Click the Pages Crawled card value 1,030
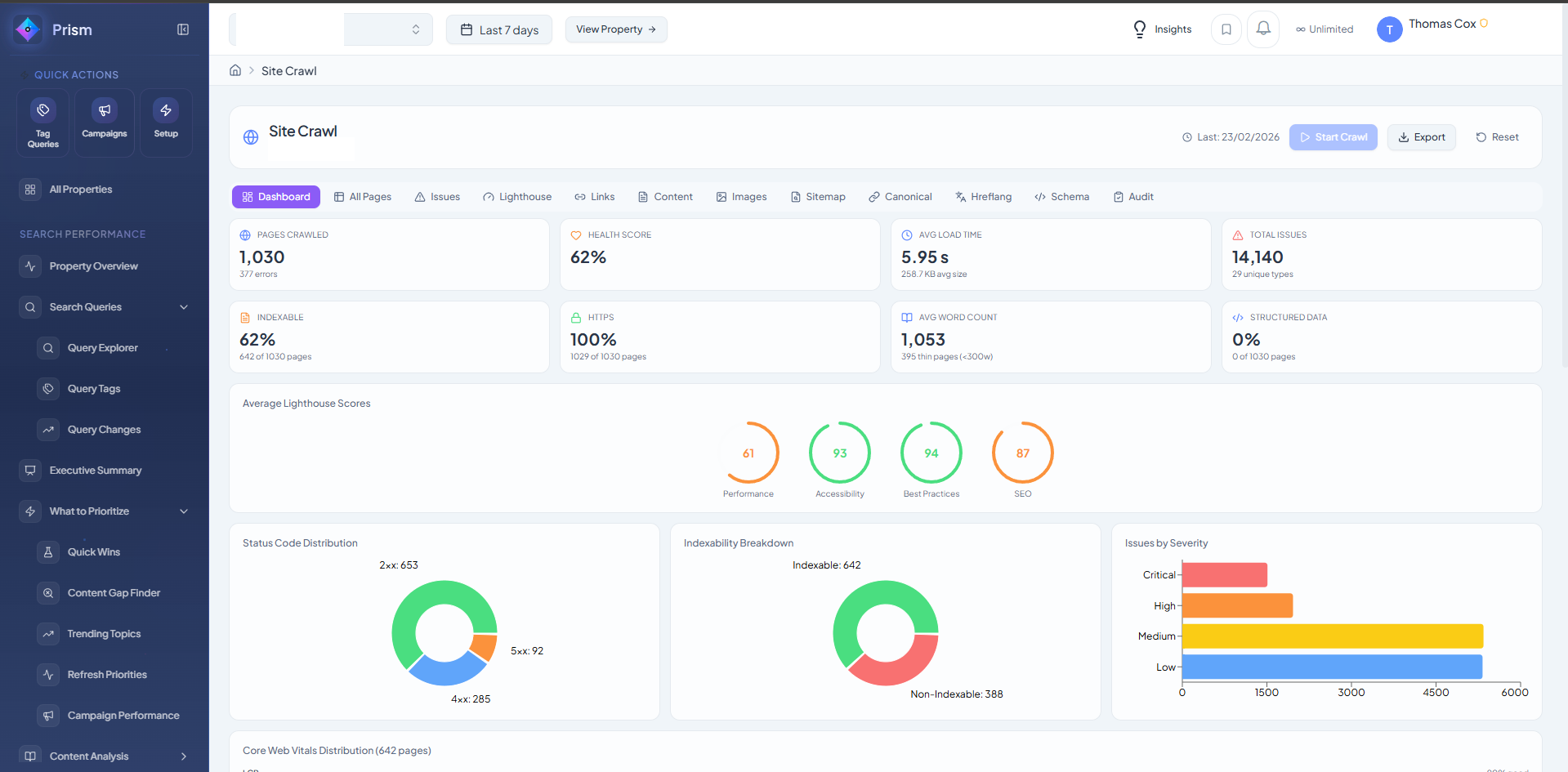The image size is (1568, 772). pyautogui.click(x=262, y=257)
